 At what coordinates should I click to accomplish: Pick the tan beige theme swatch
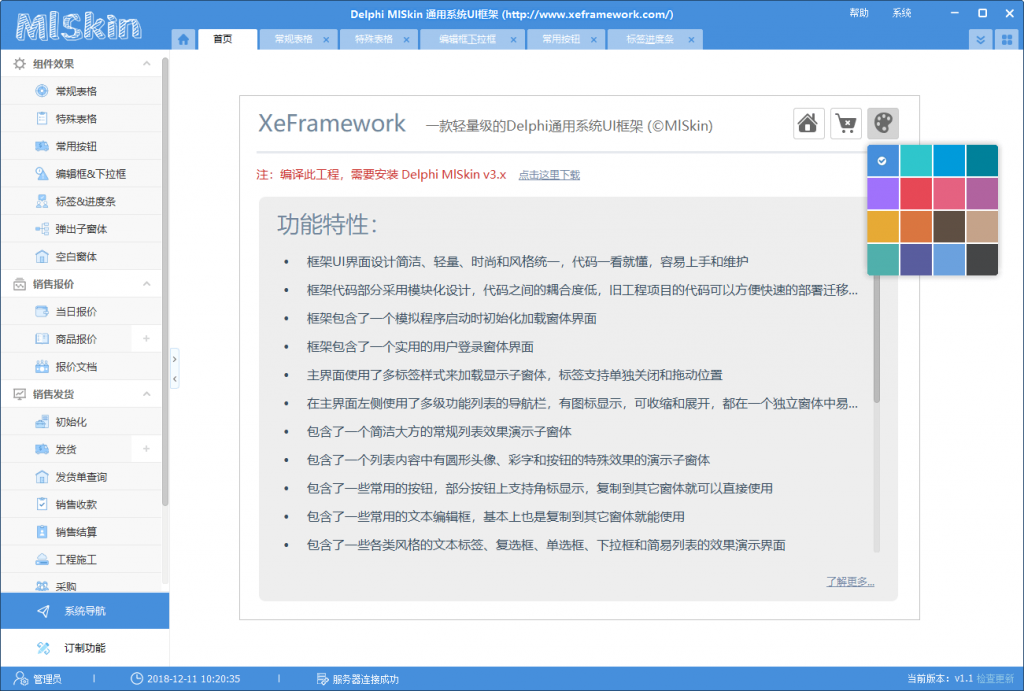tap(982, 226)
